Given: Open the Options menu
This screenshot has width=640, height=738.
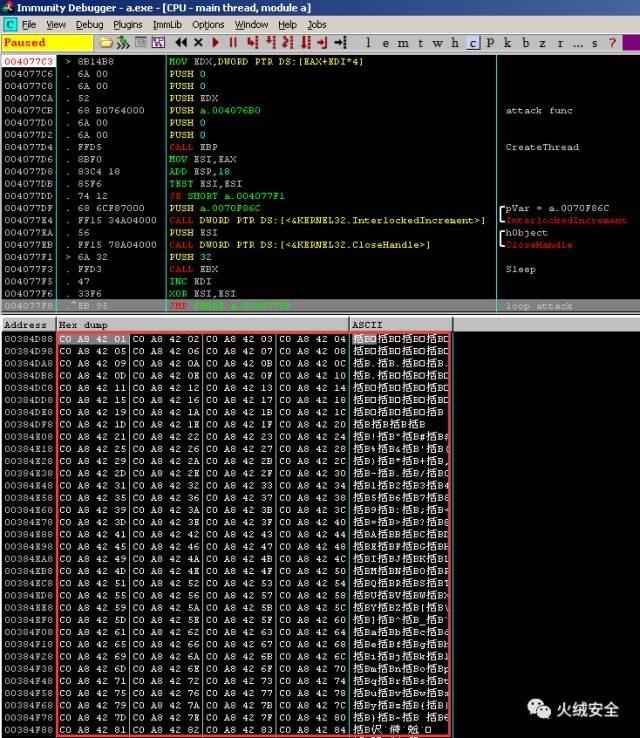Looking at the screenshot, I should click(x=208, y=24).
